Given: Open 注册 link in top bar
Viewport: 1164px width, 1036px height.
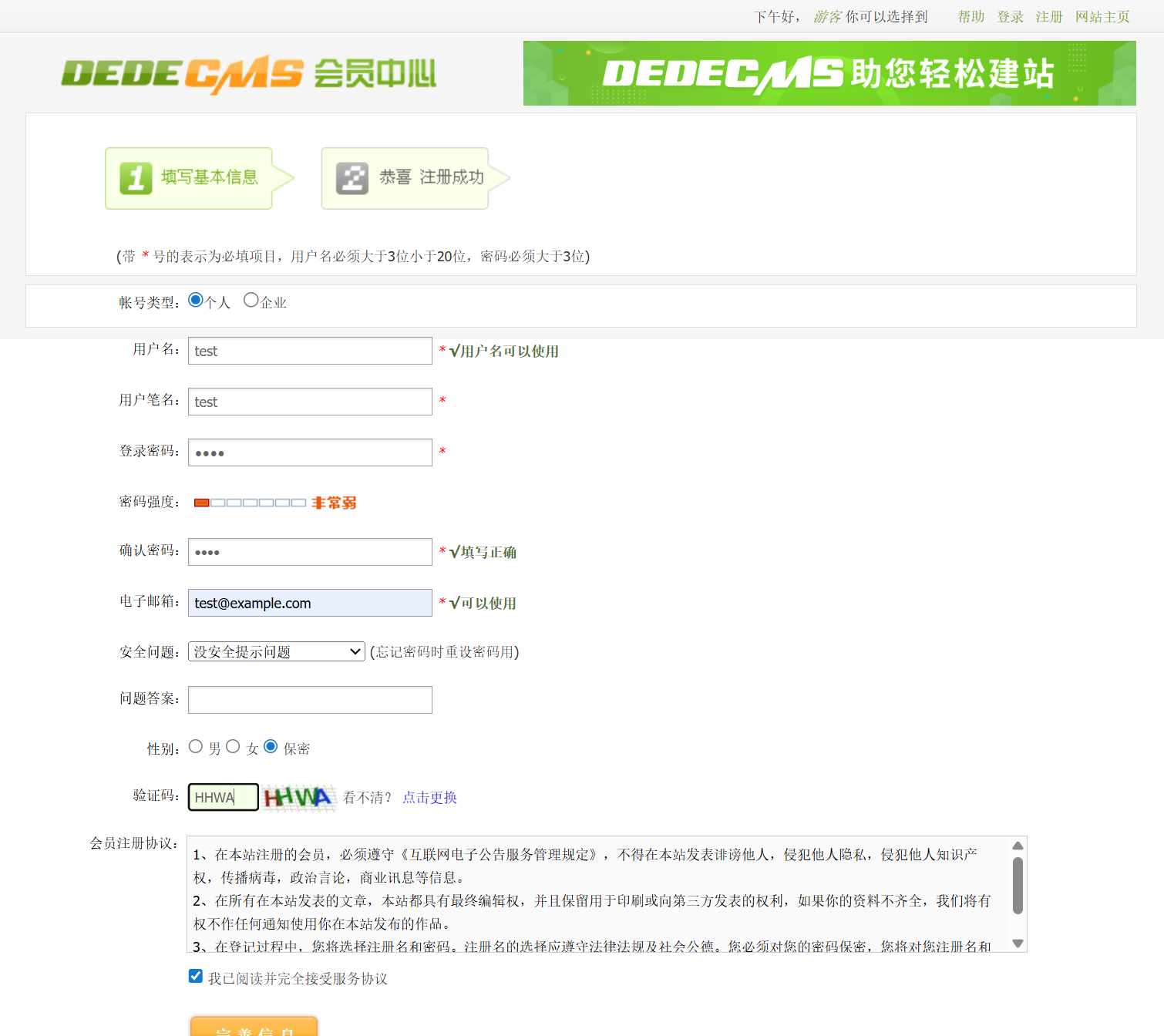Looking at the screenshot, I should [x=1049, y=16].
